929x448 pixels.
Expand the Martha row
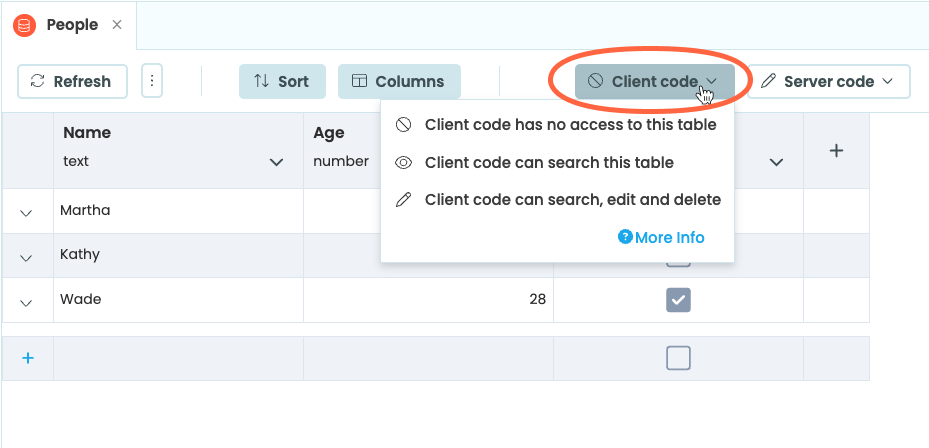[x=27, y=212]
